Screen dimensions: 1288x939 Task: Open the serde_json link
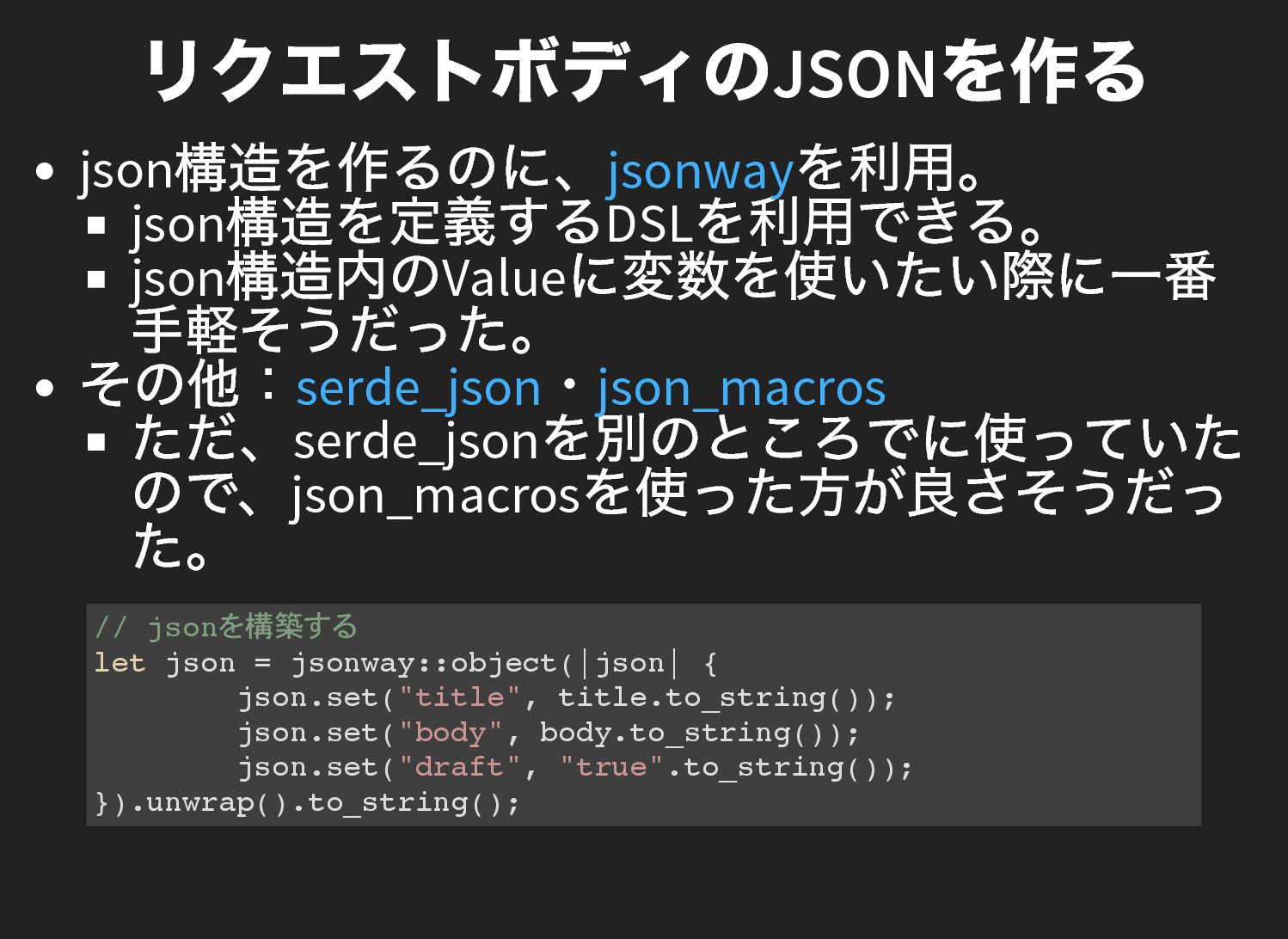pos(418,388)
